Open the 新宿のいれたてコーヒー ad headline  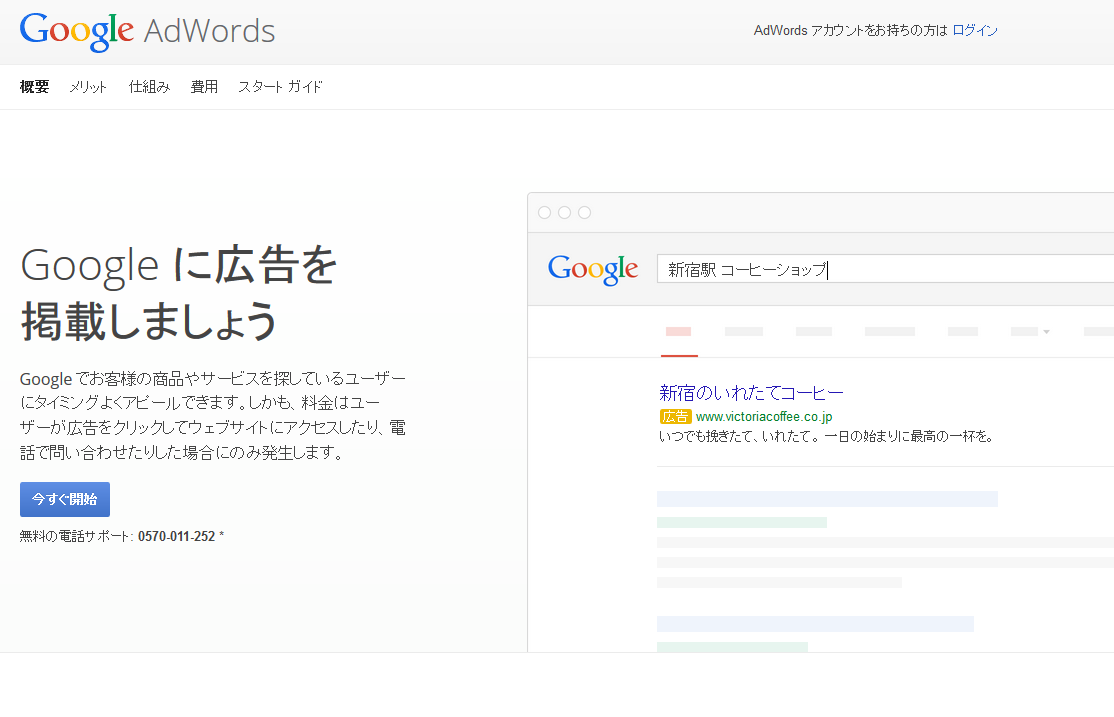click(x=751, y=393)
